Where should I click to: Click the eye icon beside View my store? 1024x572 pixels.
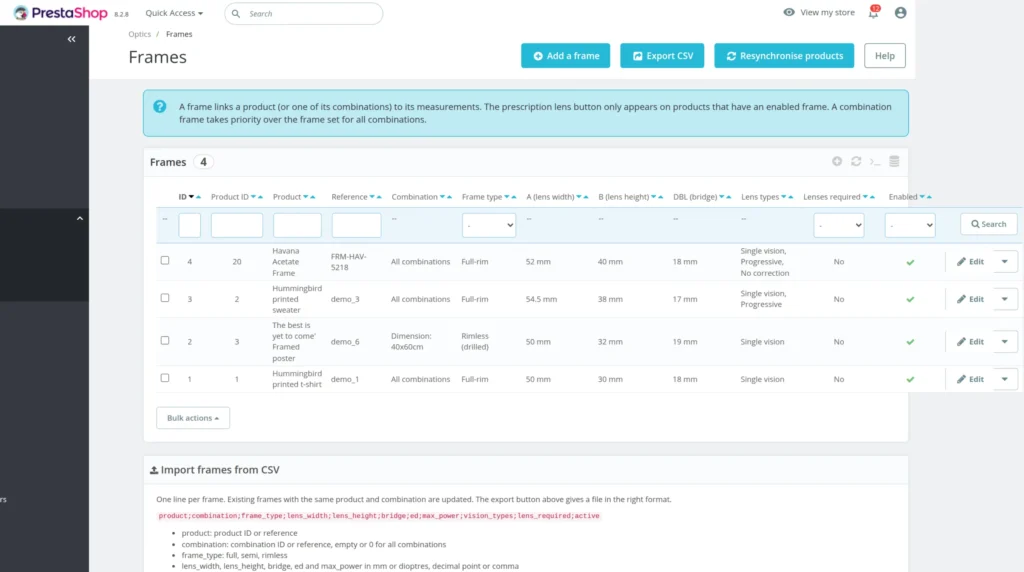coord(789,12)
